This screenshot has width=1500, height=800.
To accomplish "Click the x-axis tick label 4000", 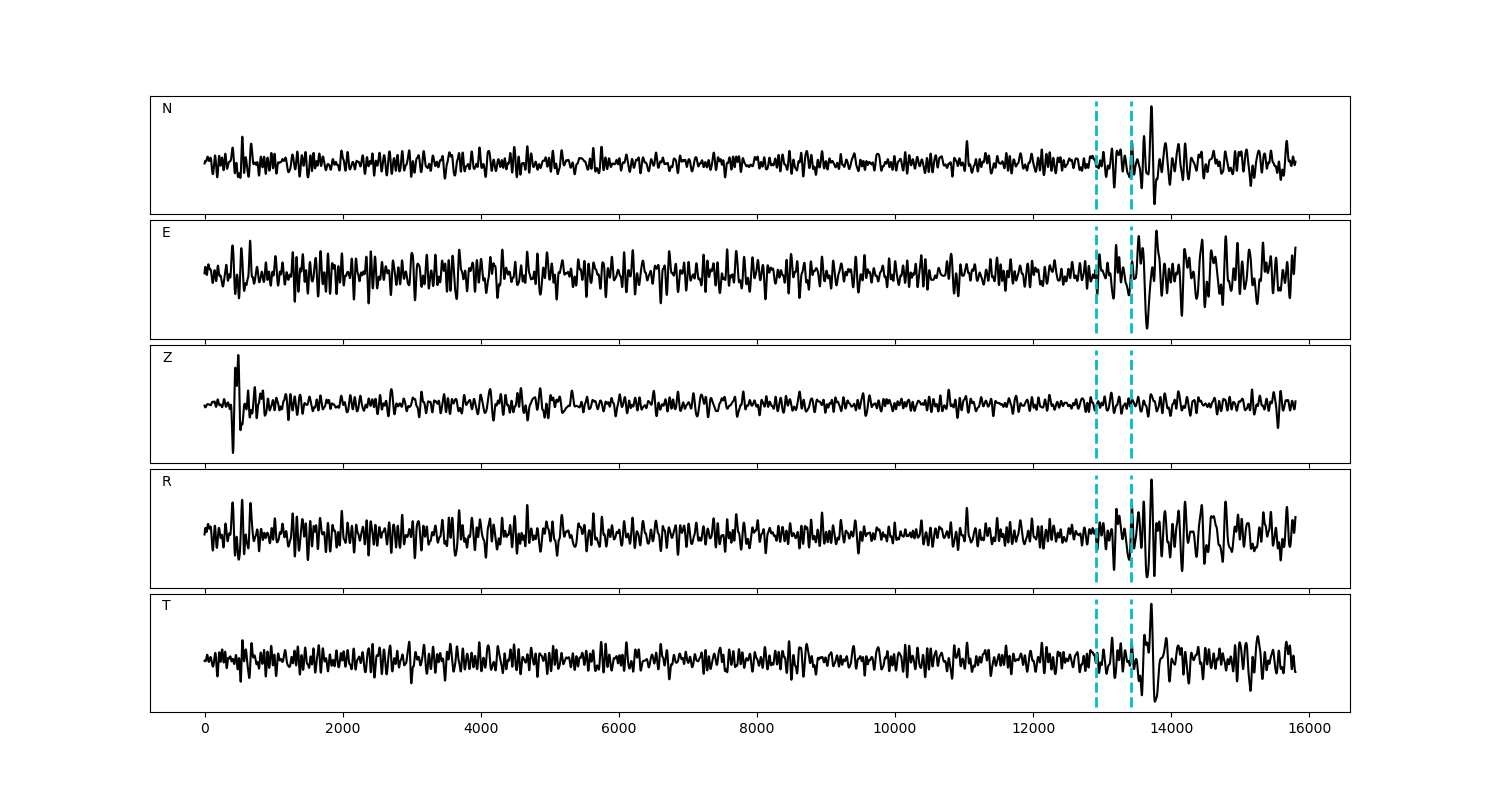I will click(481, 729).
